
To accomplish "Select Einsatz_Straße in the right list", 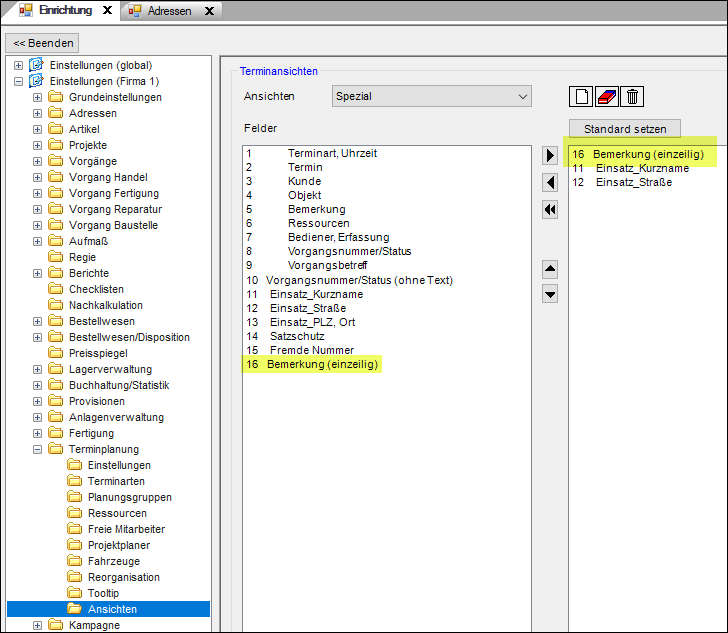I will pyautogui.click(x=633, y=182).
